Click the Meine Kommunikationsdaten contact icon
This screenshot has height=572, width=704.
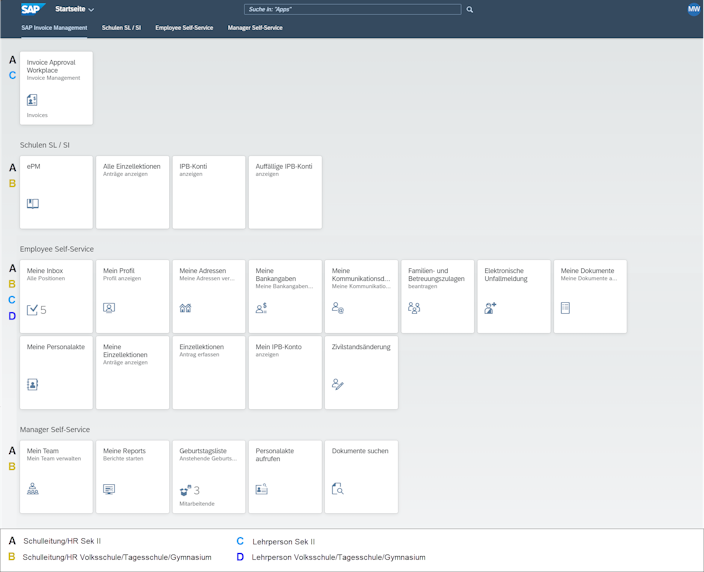click(x=338, y=308)
